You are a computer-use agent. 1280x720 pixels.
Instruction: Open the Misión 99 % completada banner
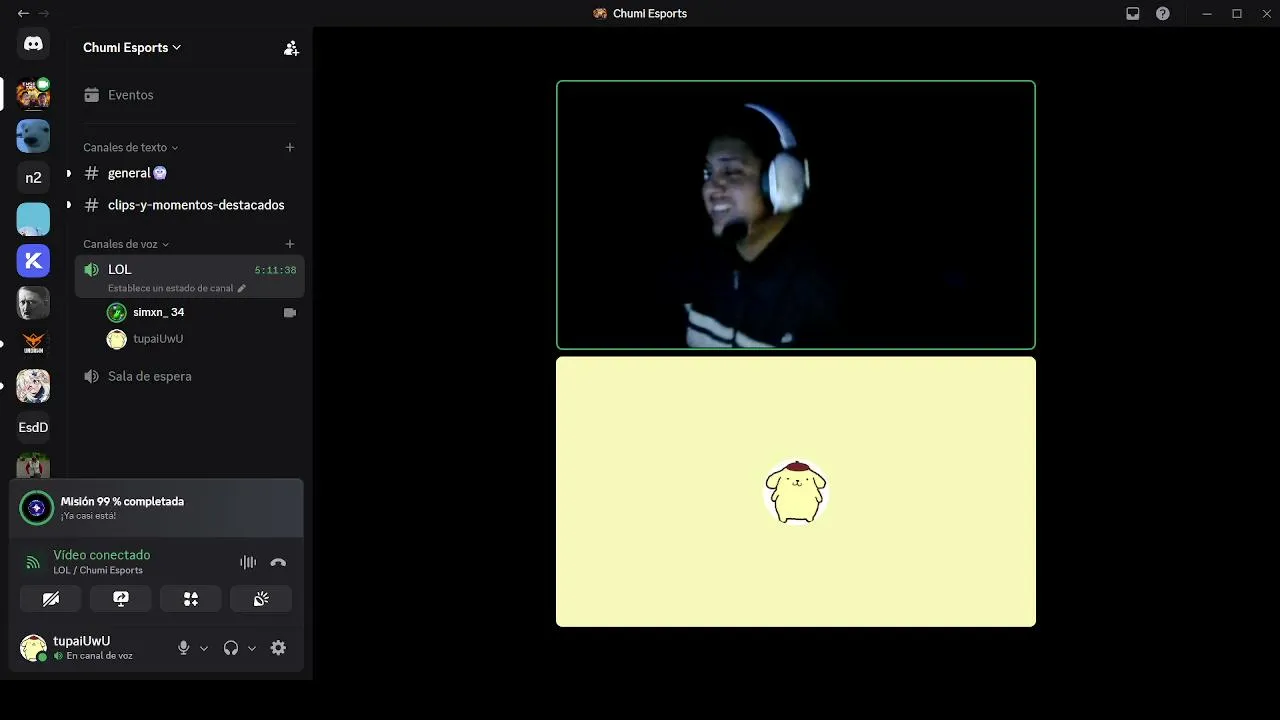point(156,508)
